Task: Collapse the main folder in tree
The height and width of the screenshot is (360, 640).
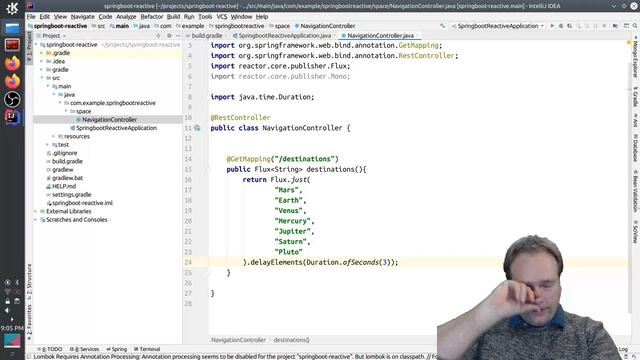Action: coord(48,86)
